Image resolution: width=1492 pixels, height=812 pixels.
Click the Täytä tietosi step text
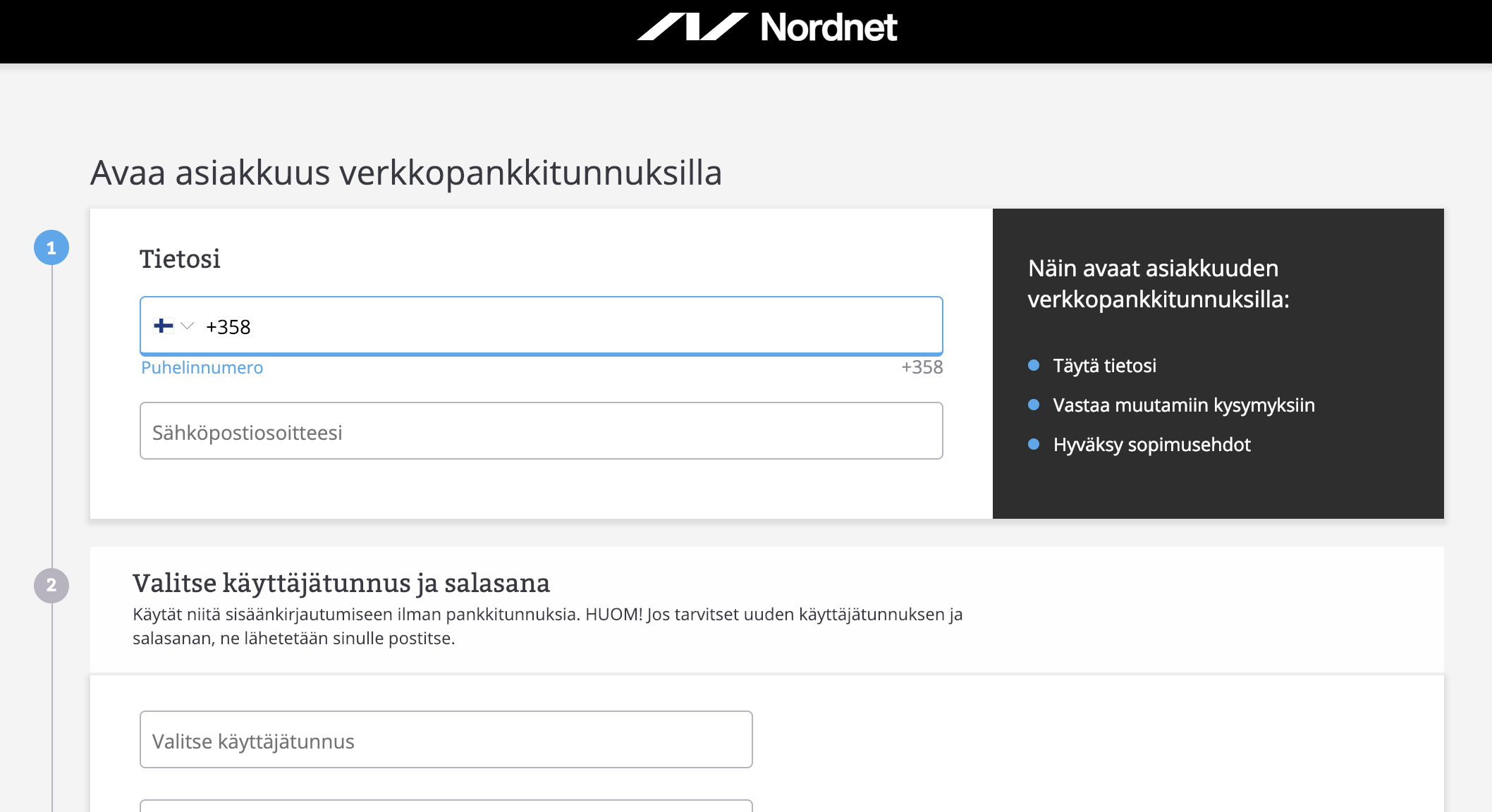1104,366
